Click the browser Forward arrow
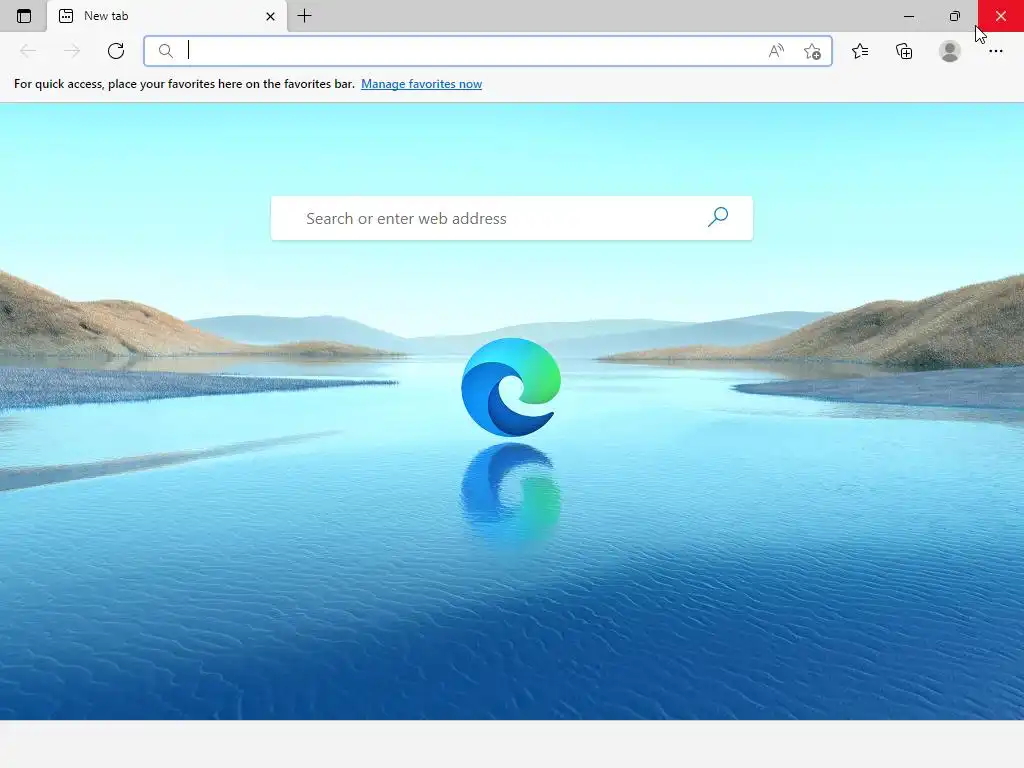 coord(72,51)
